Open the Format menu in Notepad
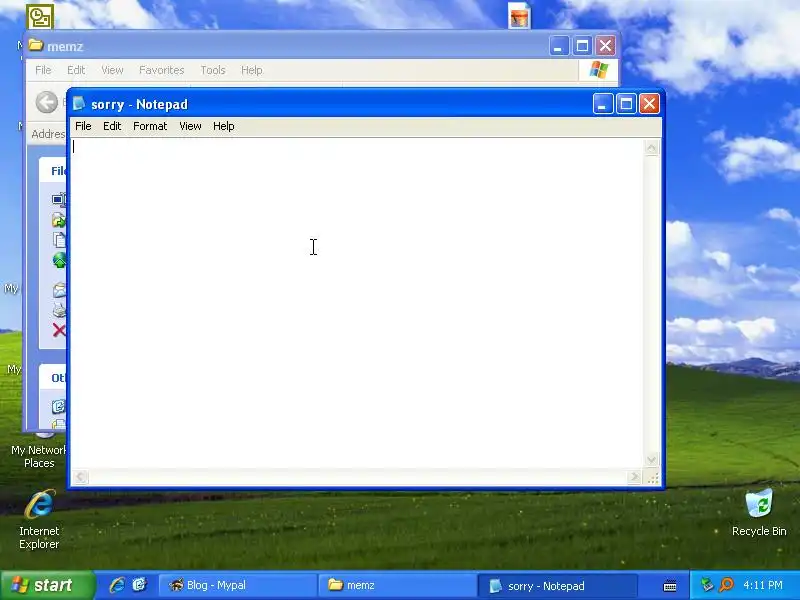The image size is (800, 600). pyautogui.click(x=150, y=126)
